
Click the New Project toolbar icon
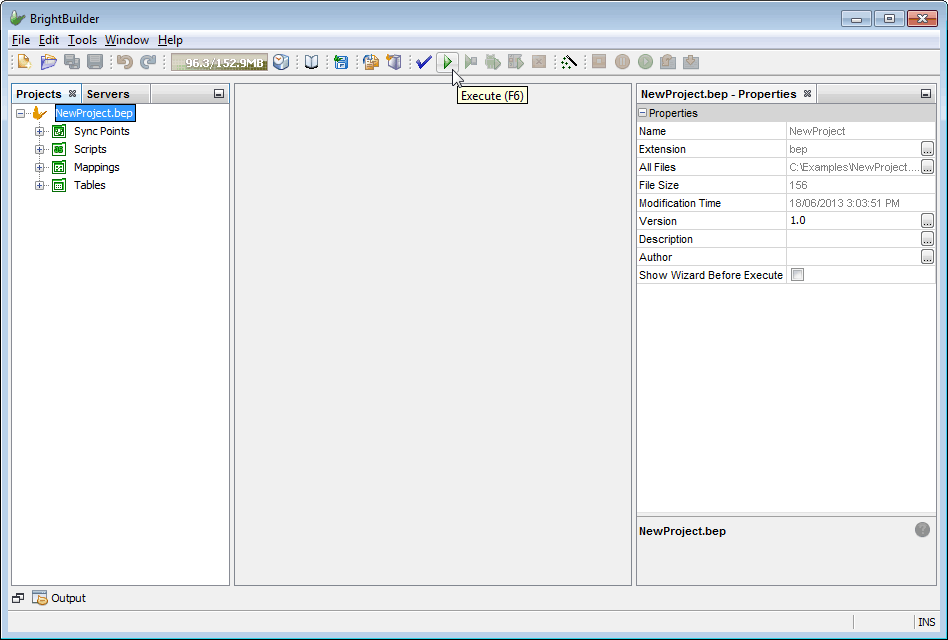tap(24, 62)
